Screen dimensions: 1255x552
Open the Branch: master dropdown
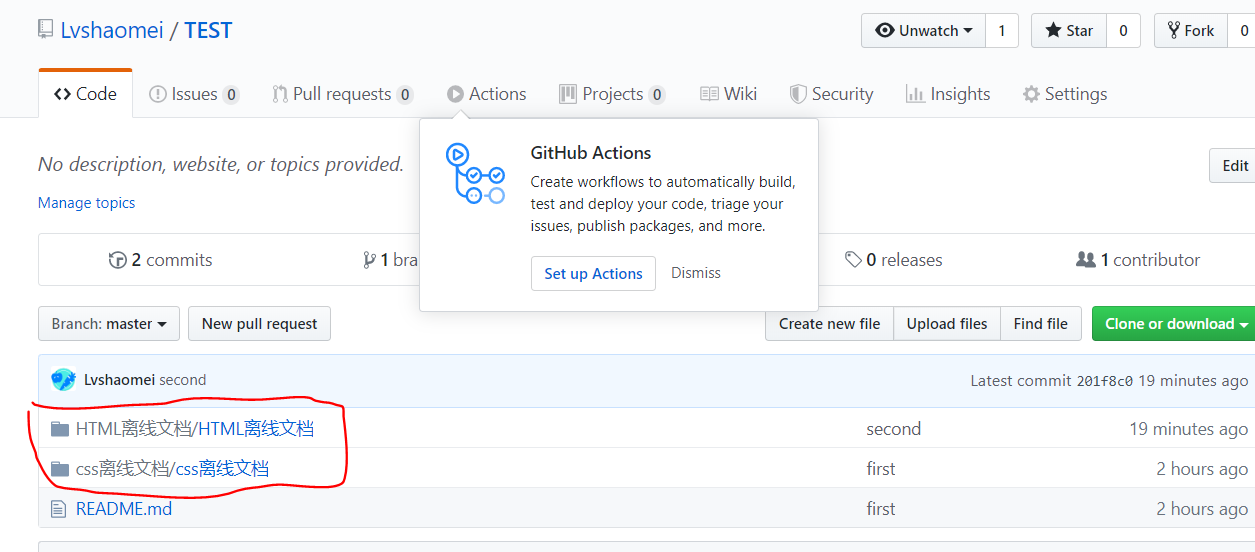click(x=109, y=323)
